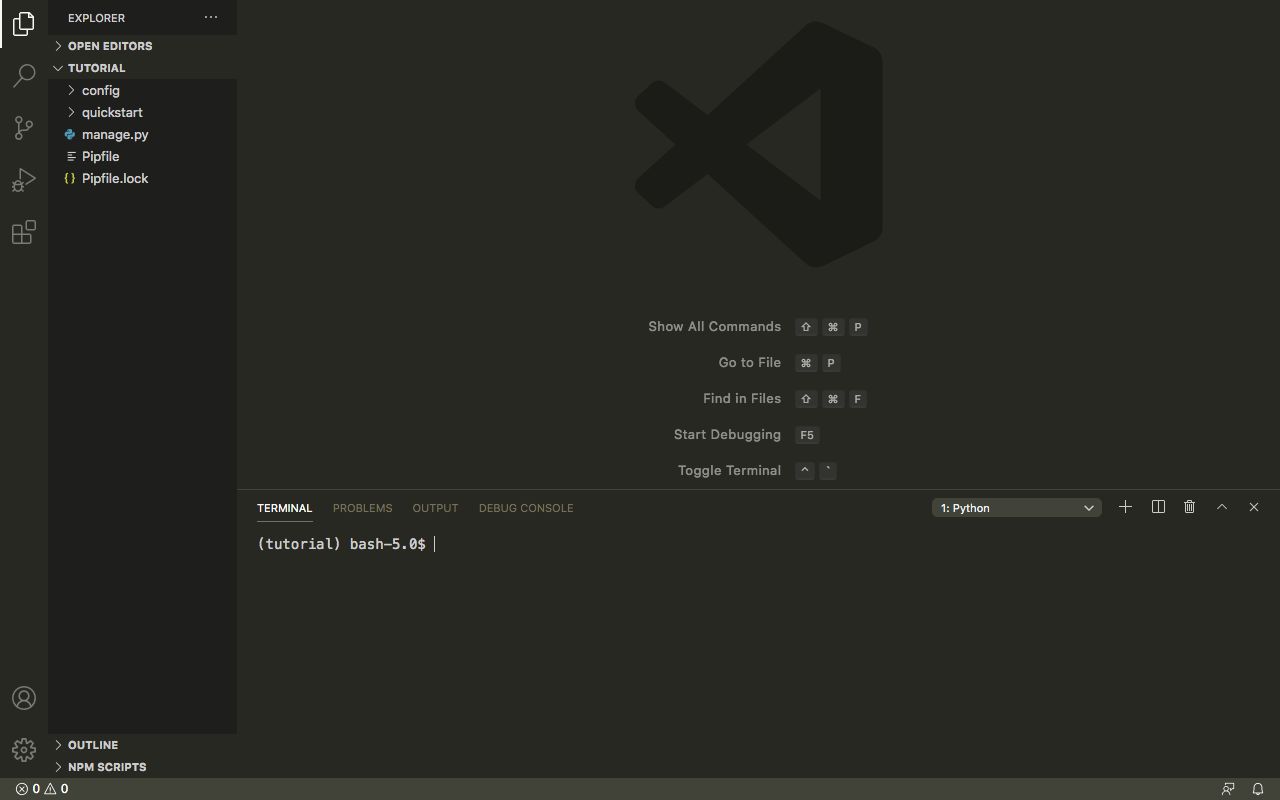Click the F5 key hint badge

click(807, 435)
